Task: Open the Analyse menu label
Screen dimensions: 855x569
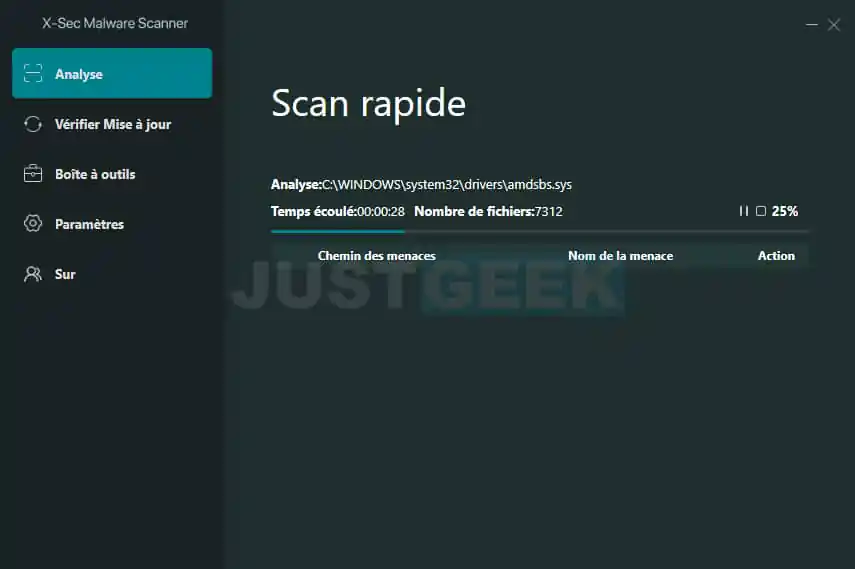Action: coord(79,74)
